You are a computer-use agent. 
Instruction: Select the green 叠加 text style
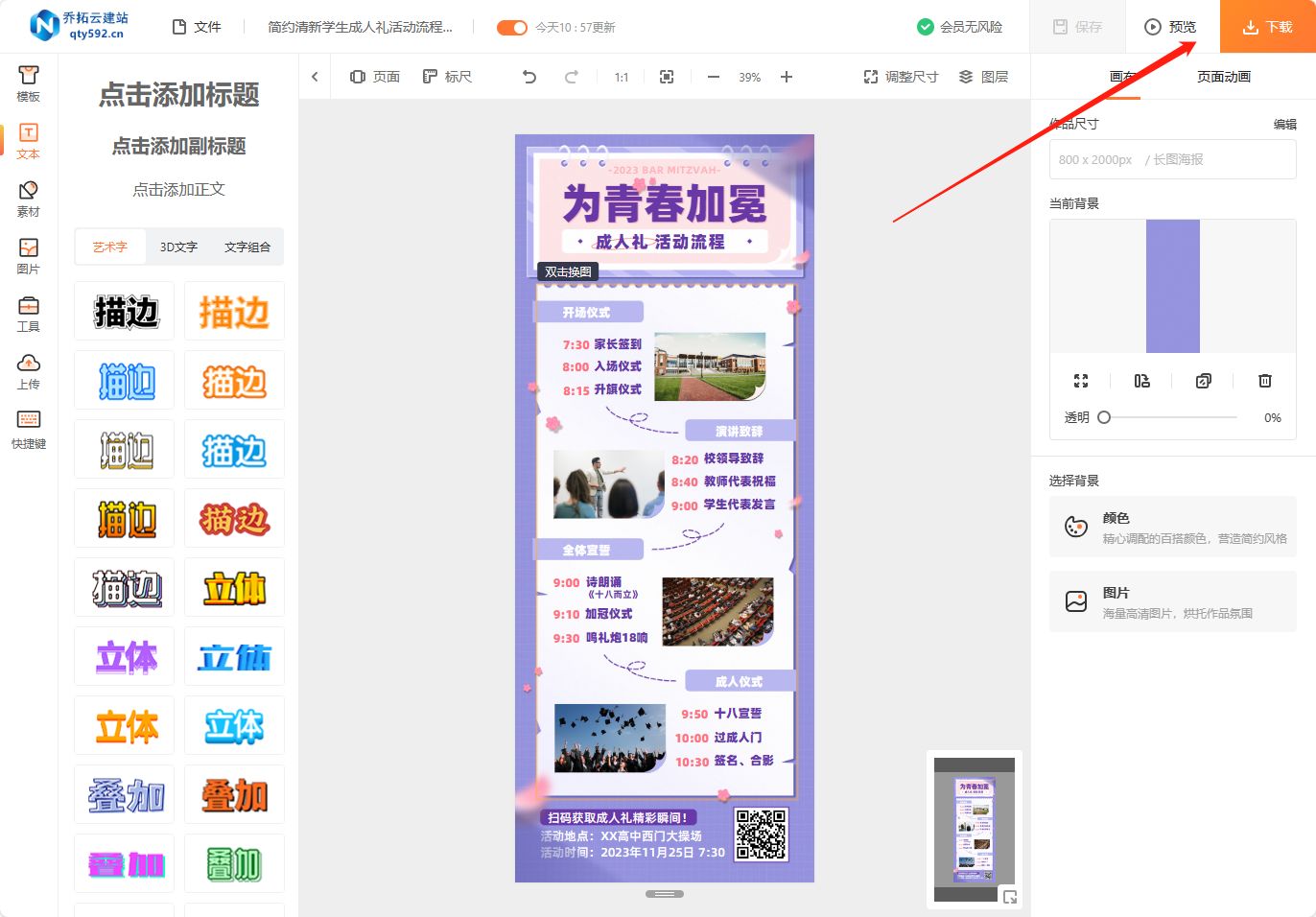click(x=234, y=863)
